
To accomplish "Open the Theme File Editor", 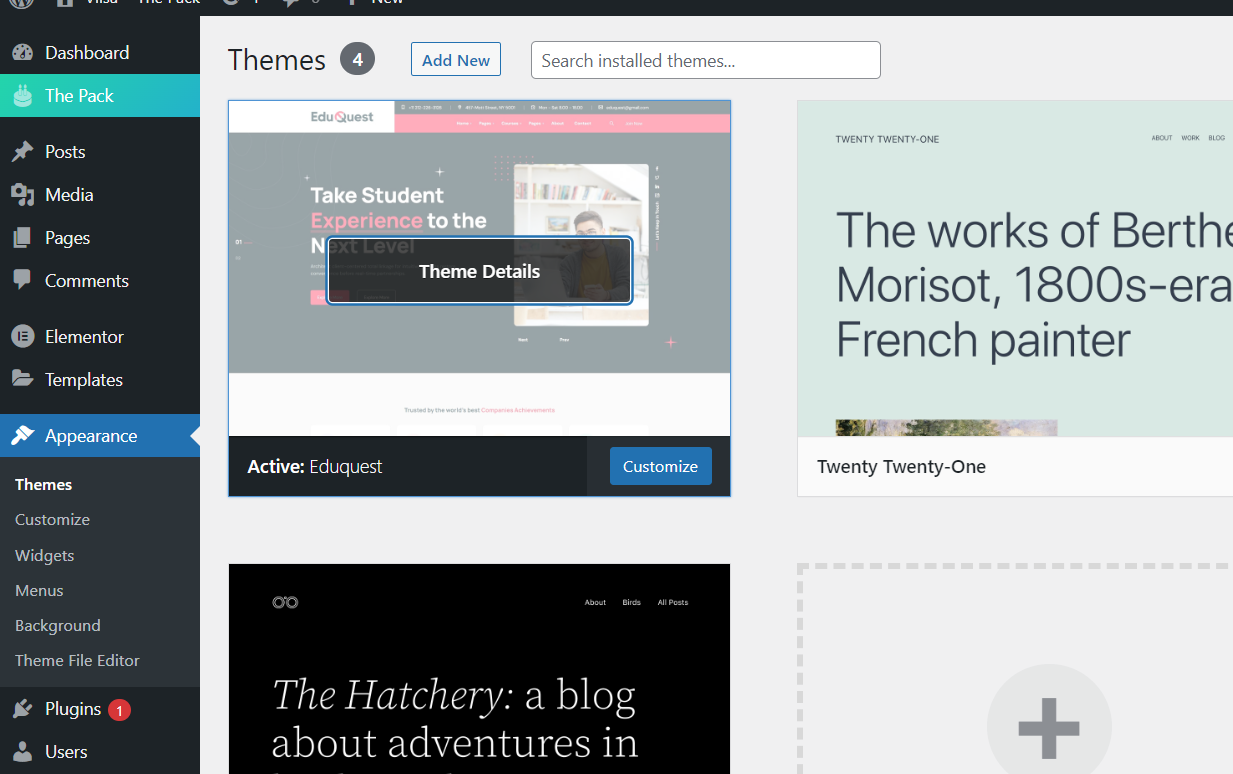I will (x=77, y=660).
